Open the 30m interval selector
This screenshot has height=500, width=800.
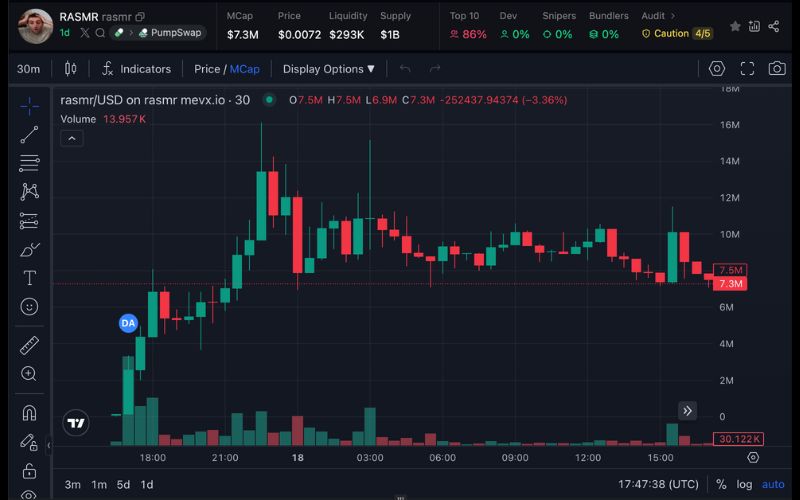tap(29, 69)
